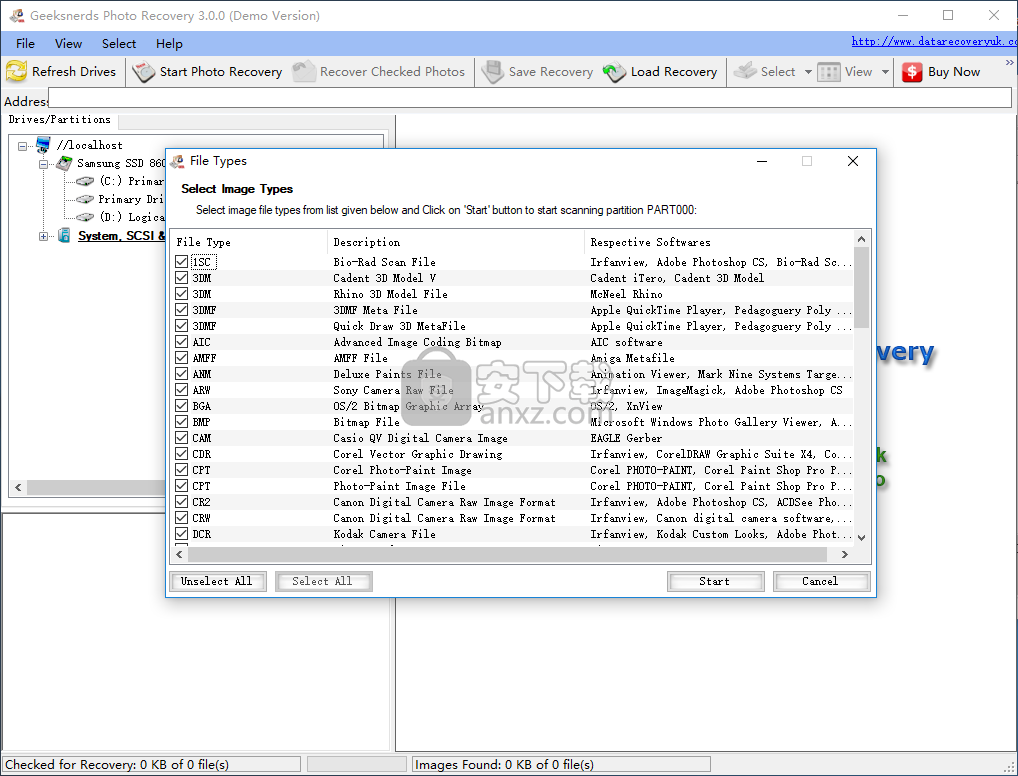
Task: Uncheck the ARW file type checkbox
Action: coord(182,390)
